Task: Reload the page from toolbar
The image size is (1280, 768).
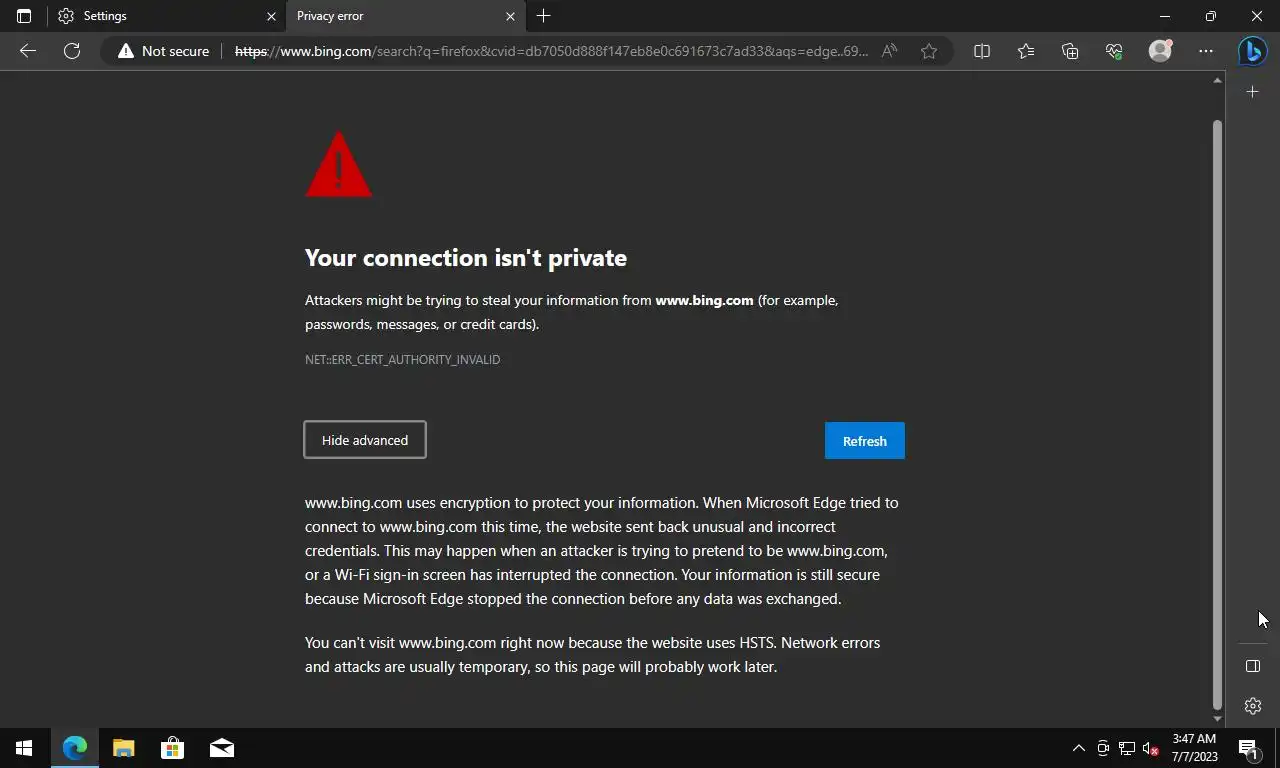Action: point(72,51)
